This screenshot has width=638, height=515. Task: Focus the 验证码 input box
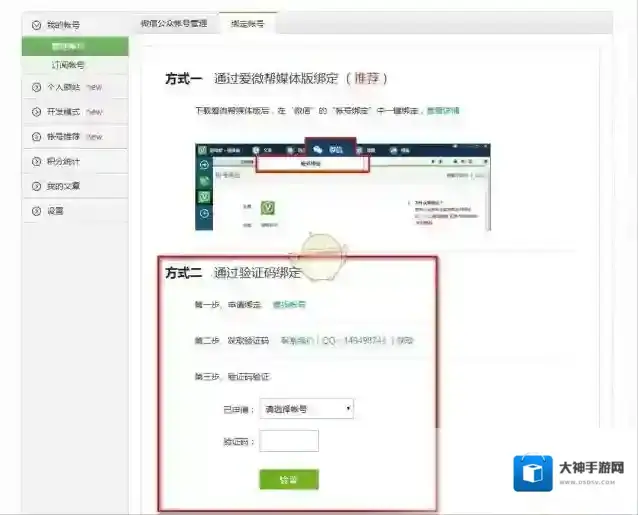click(289, 441)
